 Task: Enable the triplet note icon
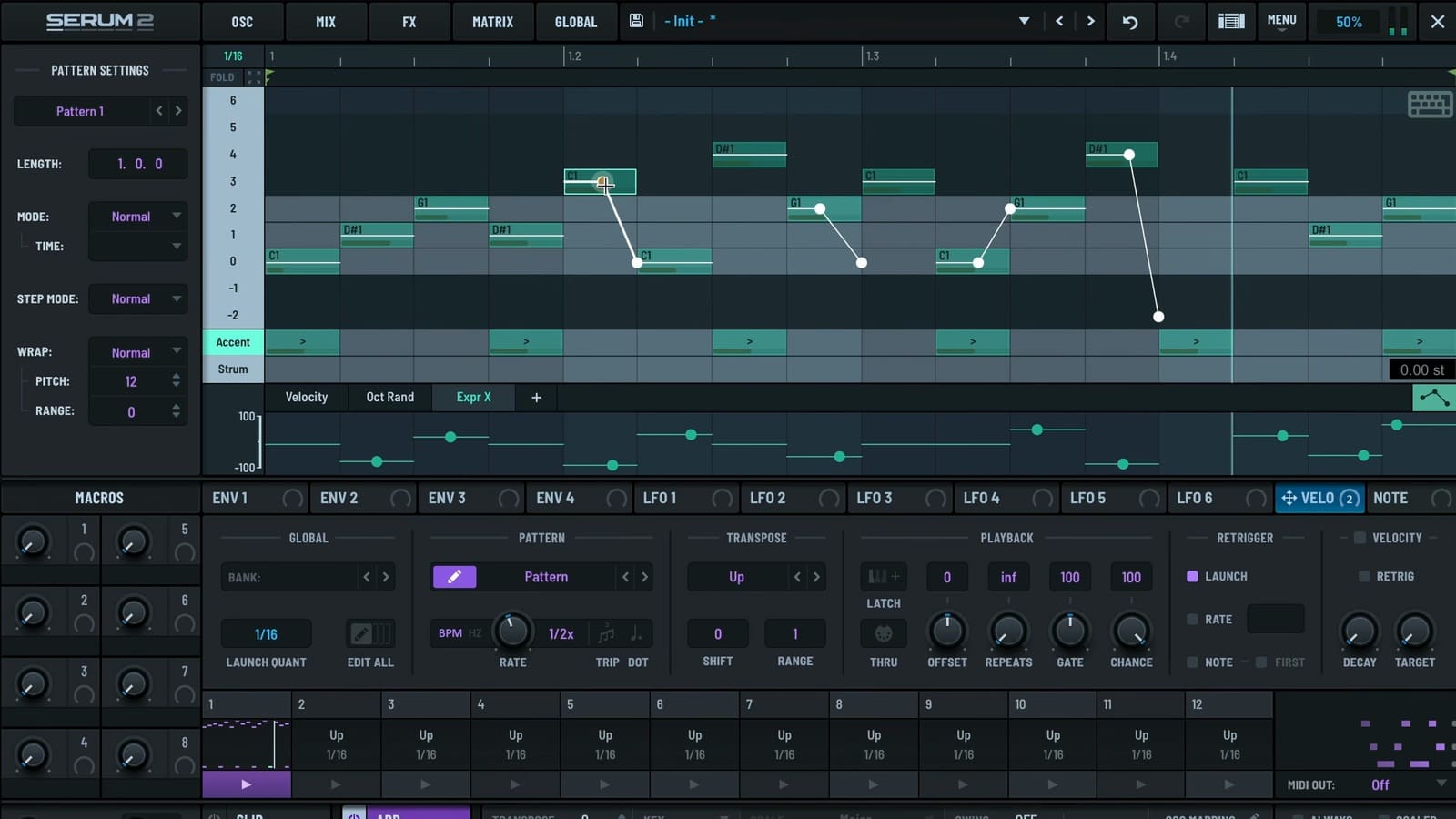tap(606, 633)
